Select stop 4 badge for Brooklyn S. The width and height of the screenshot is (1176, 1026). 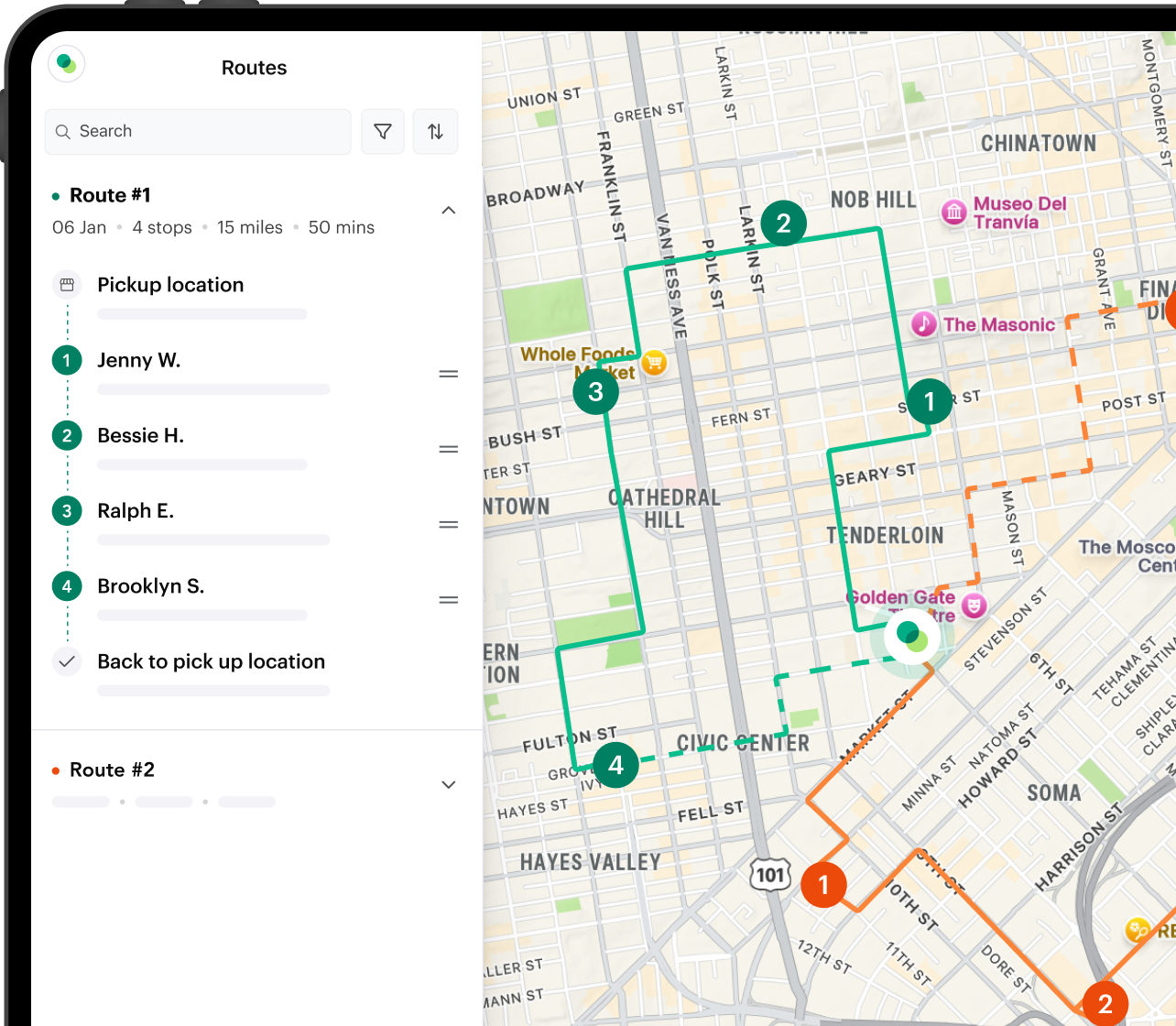click(67, 586)
